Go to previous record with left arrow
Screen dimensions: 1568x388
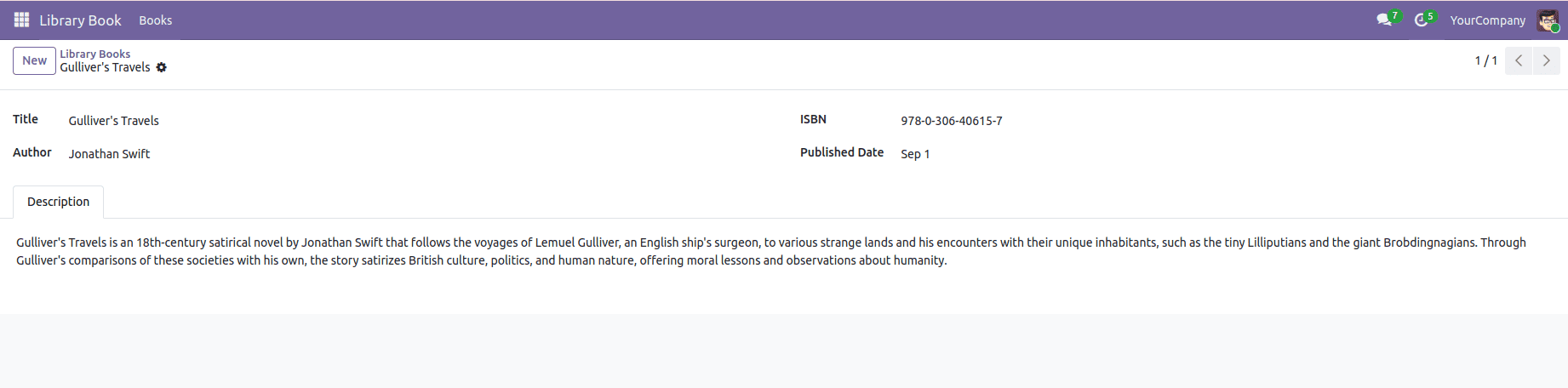click(x=1519, y=60)
